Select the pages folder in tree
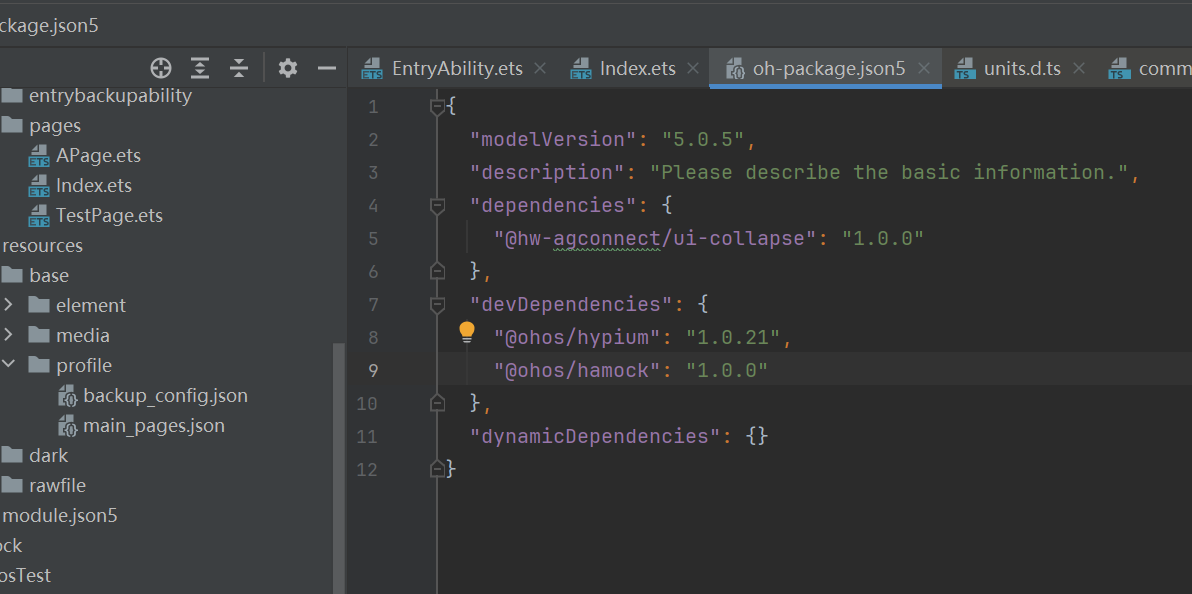 click(x=55, y=125)
